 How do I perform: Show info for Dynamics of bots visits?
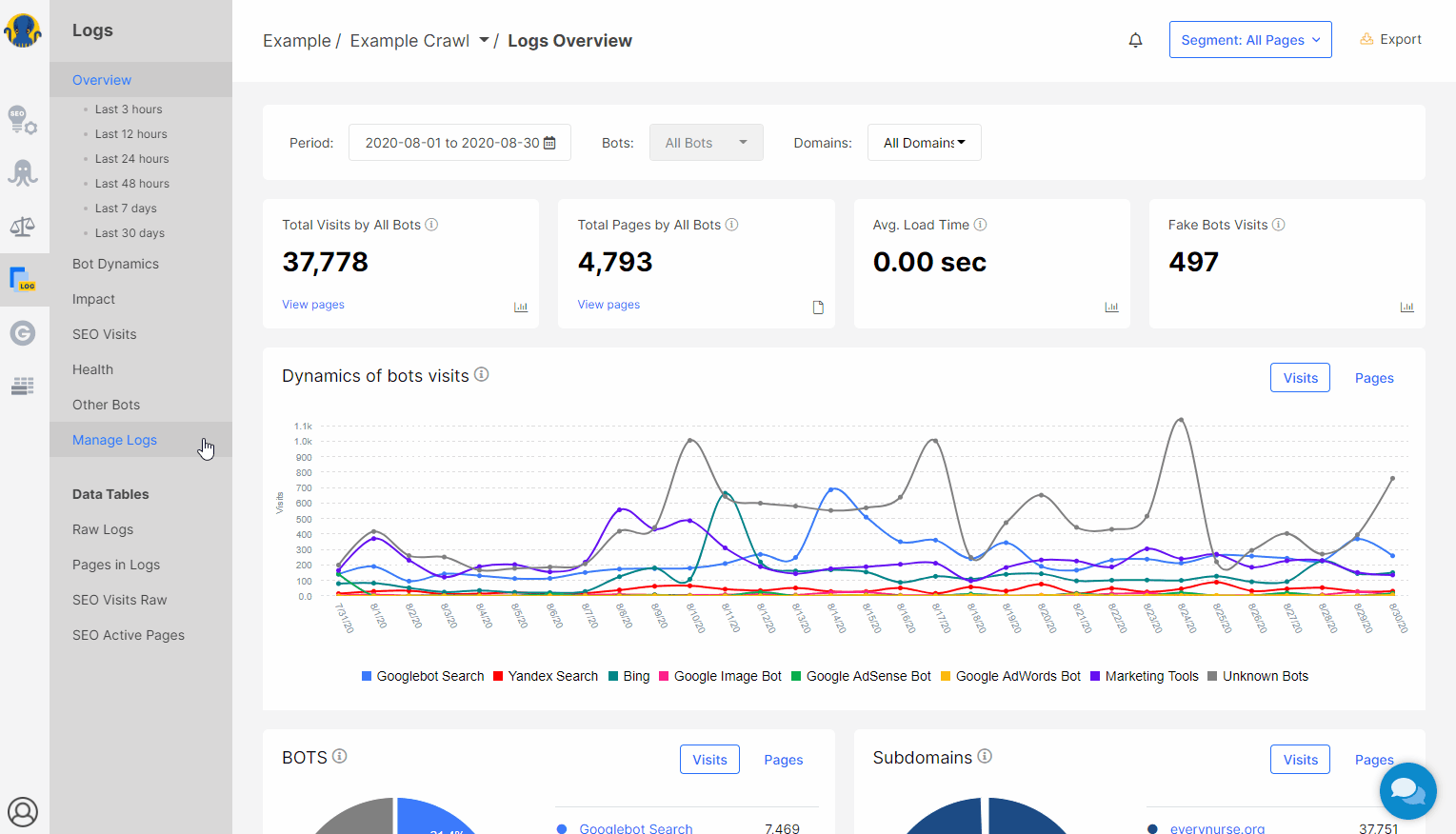482,374
